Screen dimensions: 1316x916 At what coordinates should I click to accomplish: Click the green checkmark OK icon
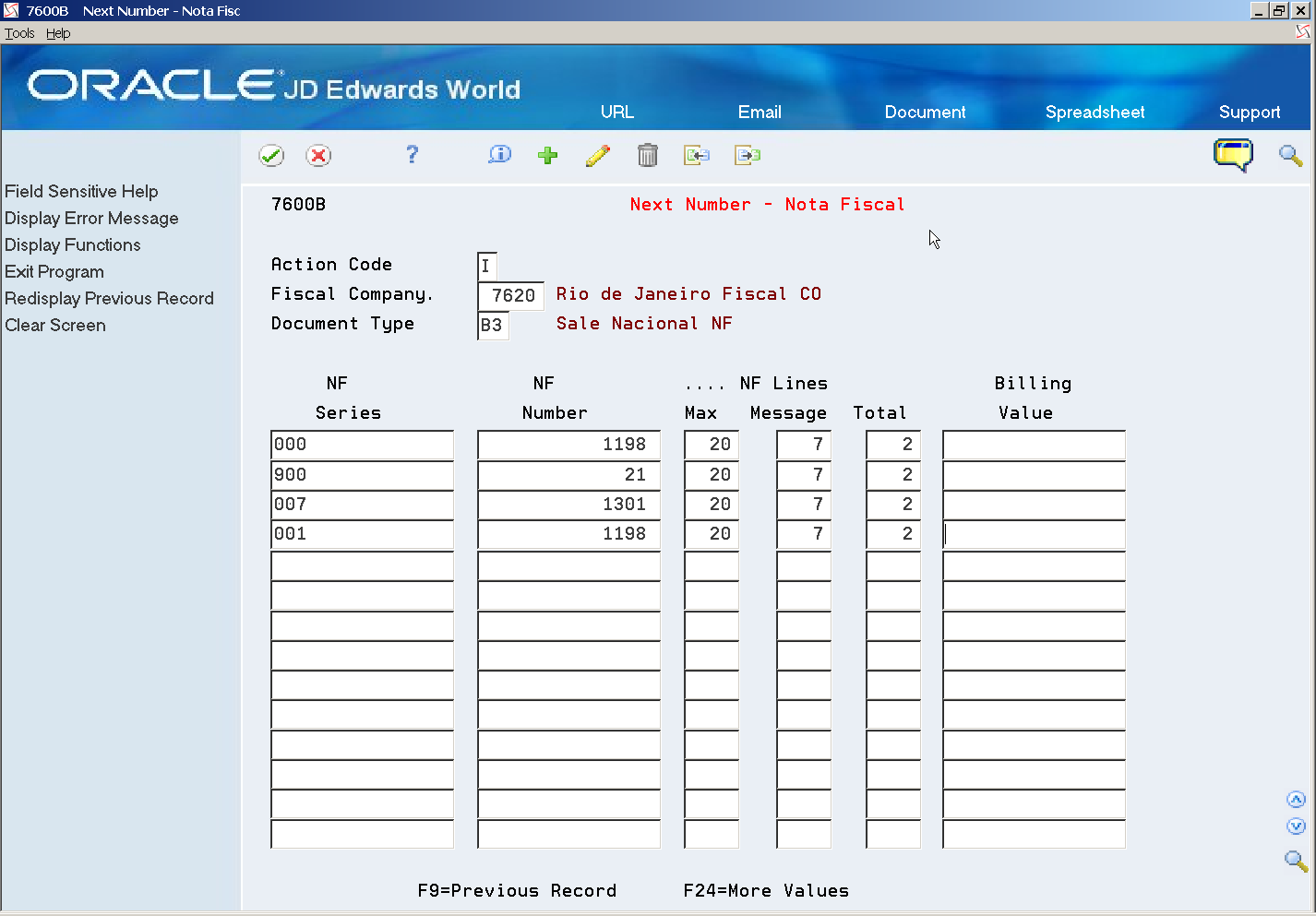click(271, 156)
